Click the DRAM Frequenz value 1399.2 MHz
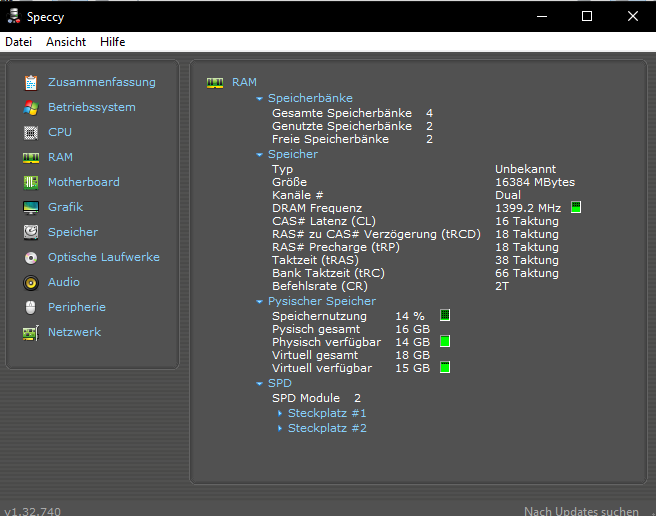Viewport: 656px width, 516px height. tap(528, 208)
